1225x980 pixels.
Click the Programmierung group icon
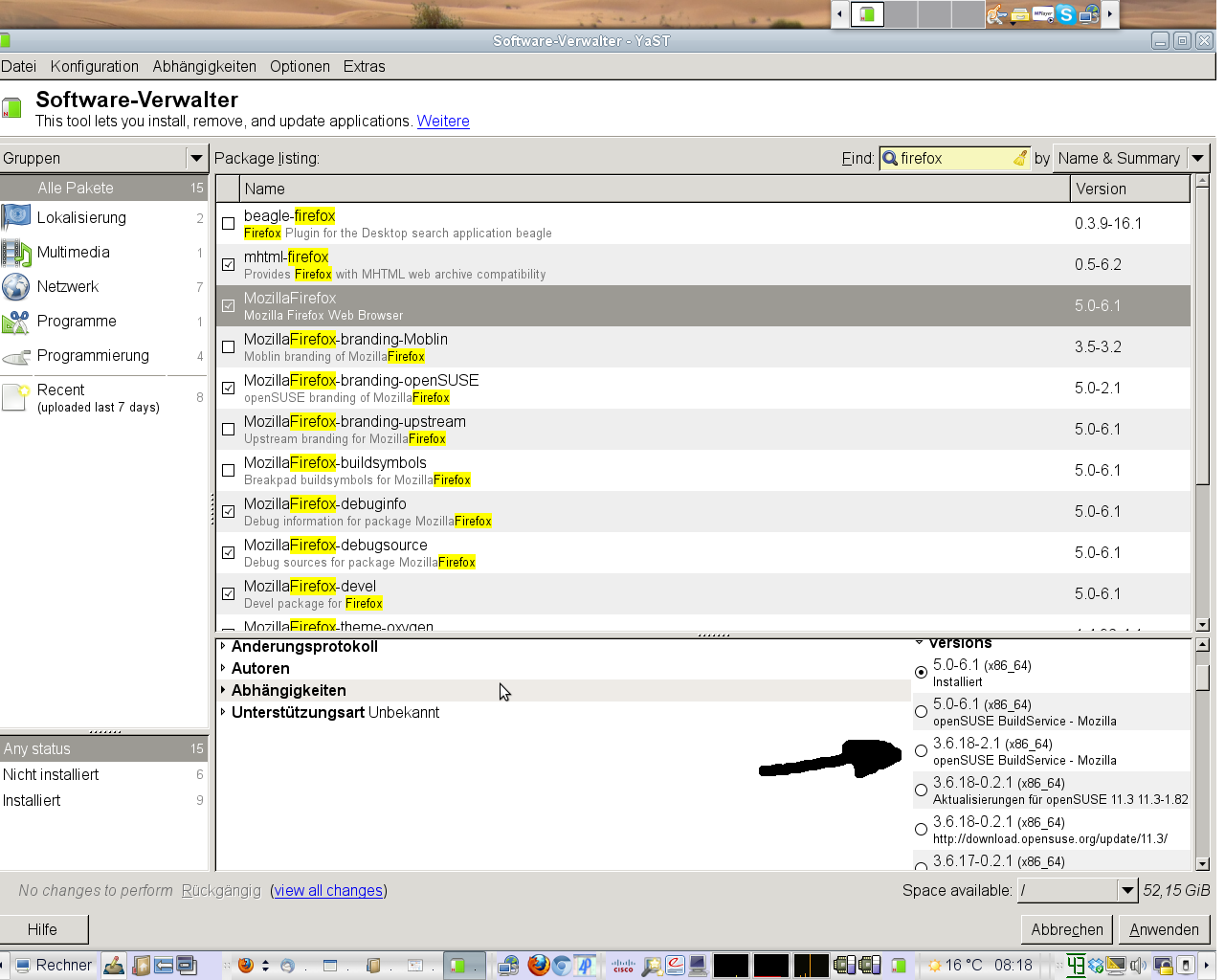click(15, 357)
